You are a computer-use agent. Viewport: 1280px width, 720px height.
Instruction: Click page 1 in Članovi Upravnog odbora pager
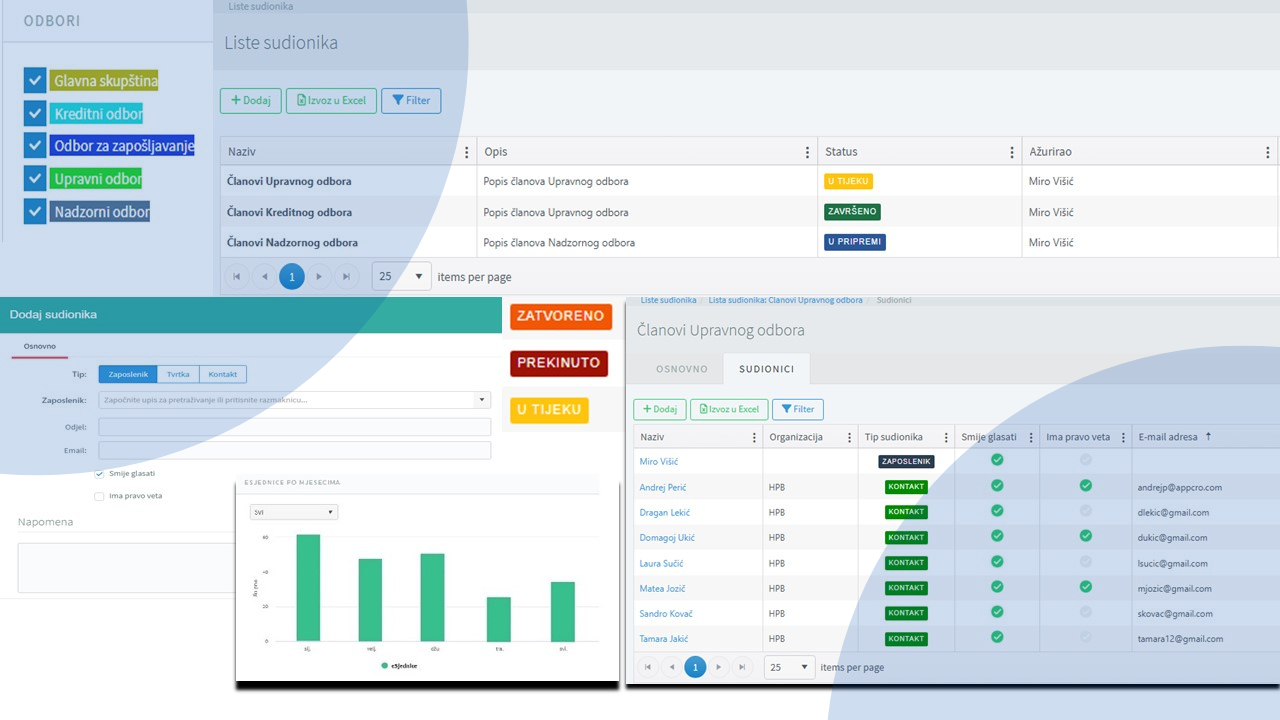pos(695,666)
